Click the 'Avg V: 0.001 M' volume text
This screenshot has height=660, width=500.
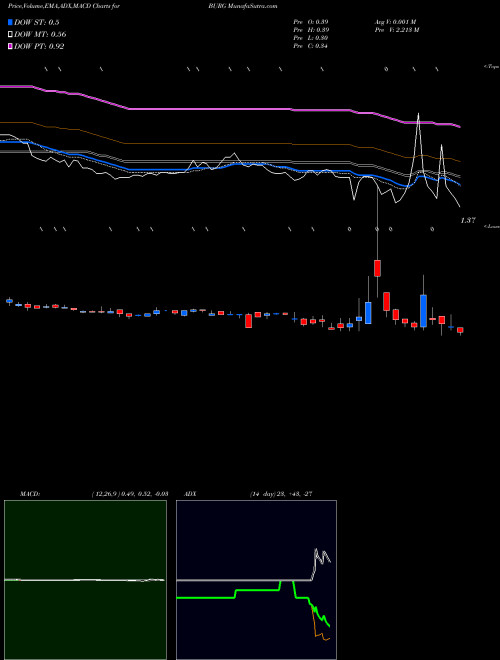click(x=395, y=22)
